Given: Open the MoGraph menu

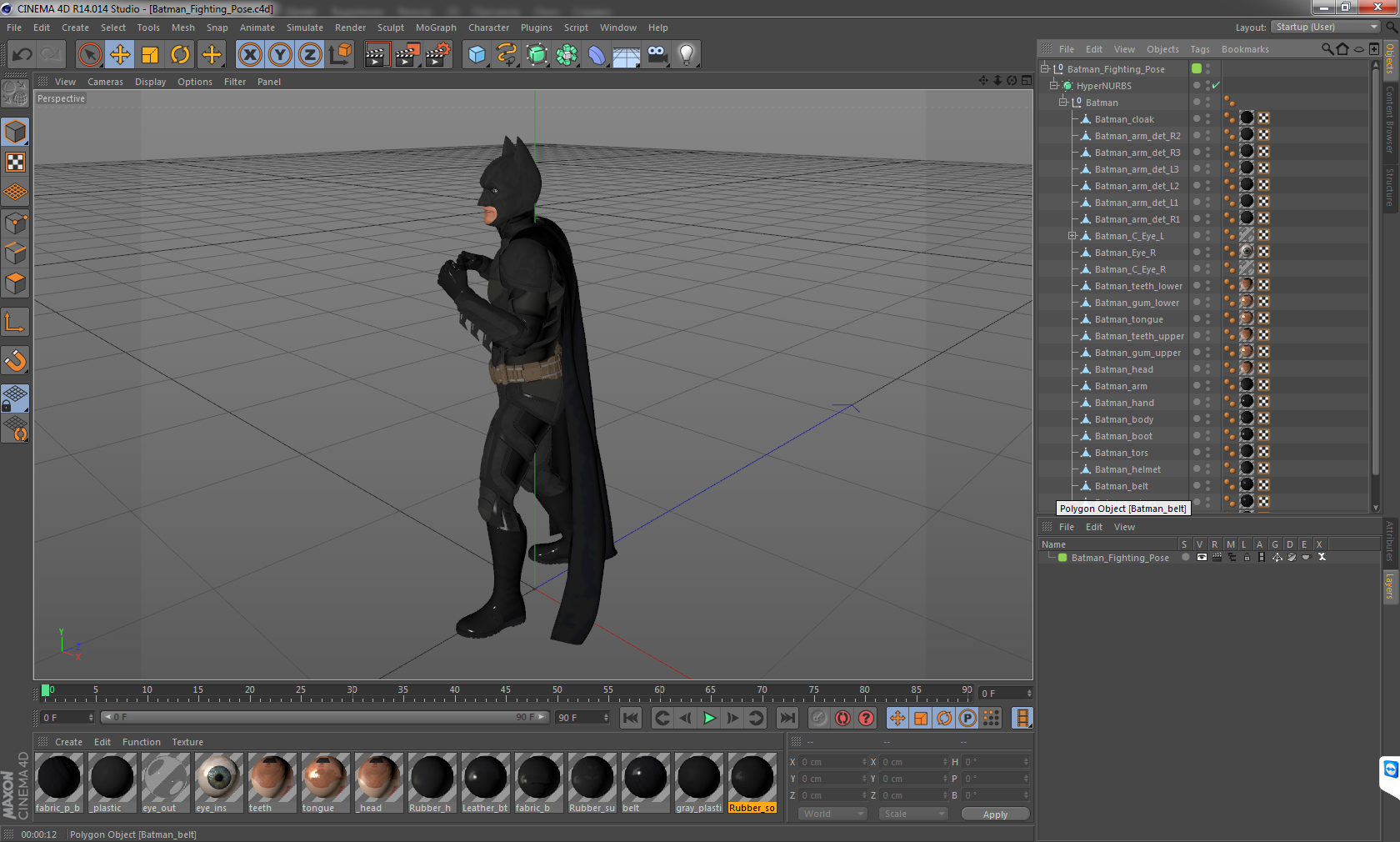Looking at the screenshot, I should (x=436, y=28).
